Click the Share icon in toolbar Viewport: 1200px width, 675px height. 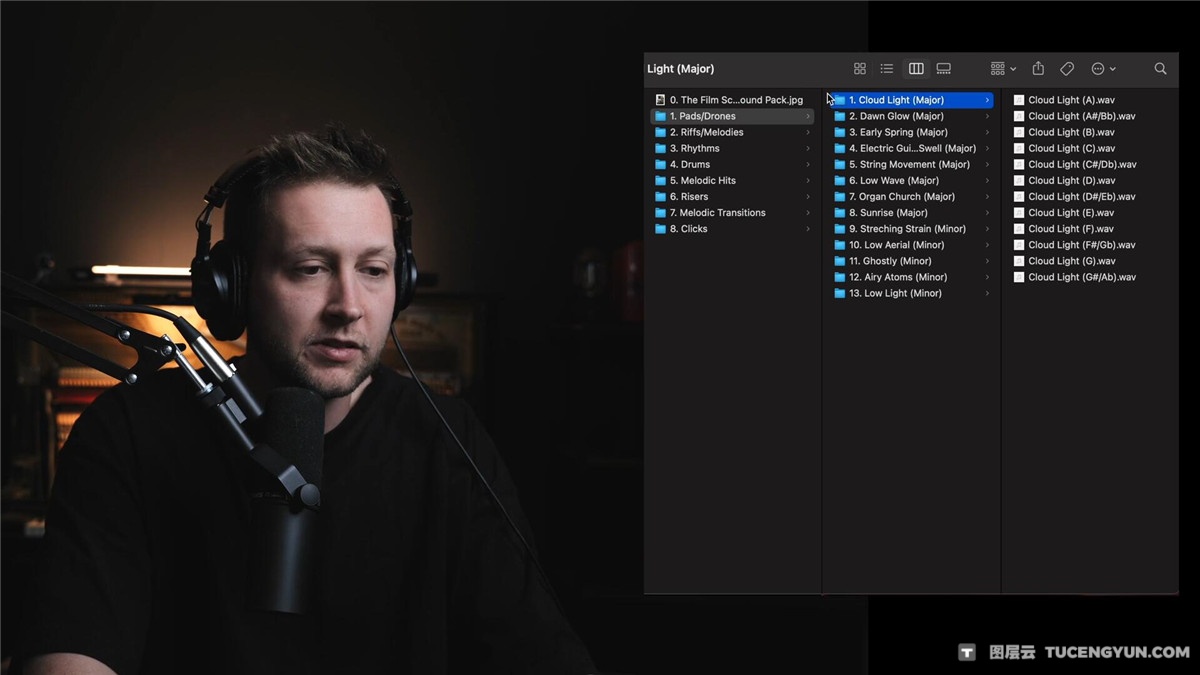coord(1038,69)
